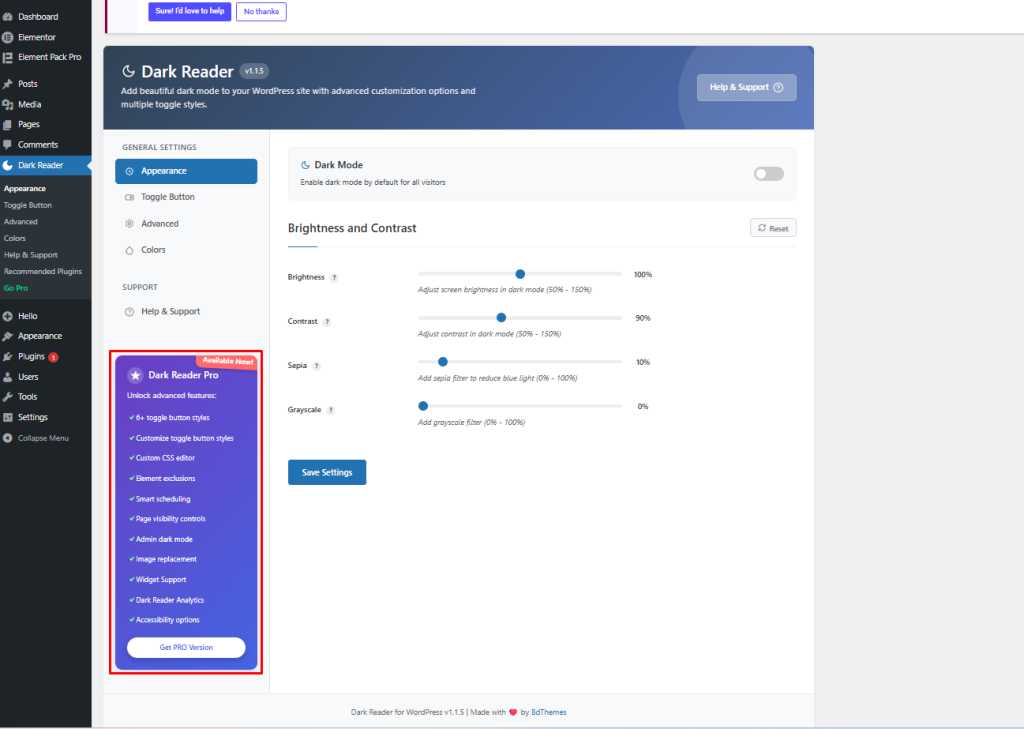
Task: Click the star icon on Dark Reader Pro card
Action: (x=135, y=375)
